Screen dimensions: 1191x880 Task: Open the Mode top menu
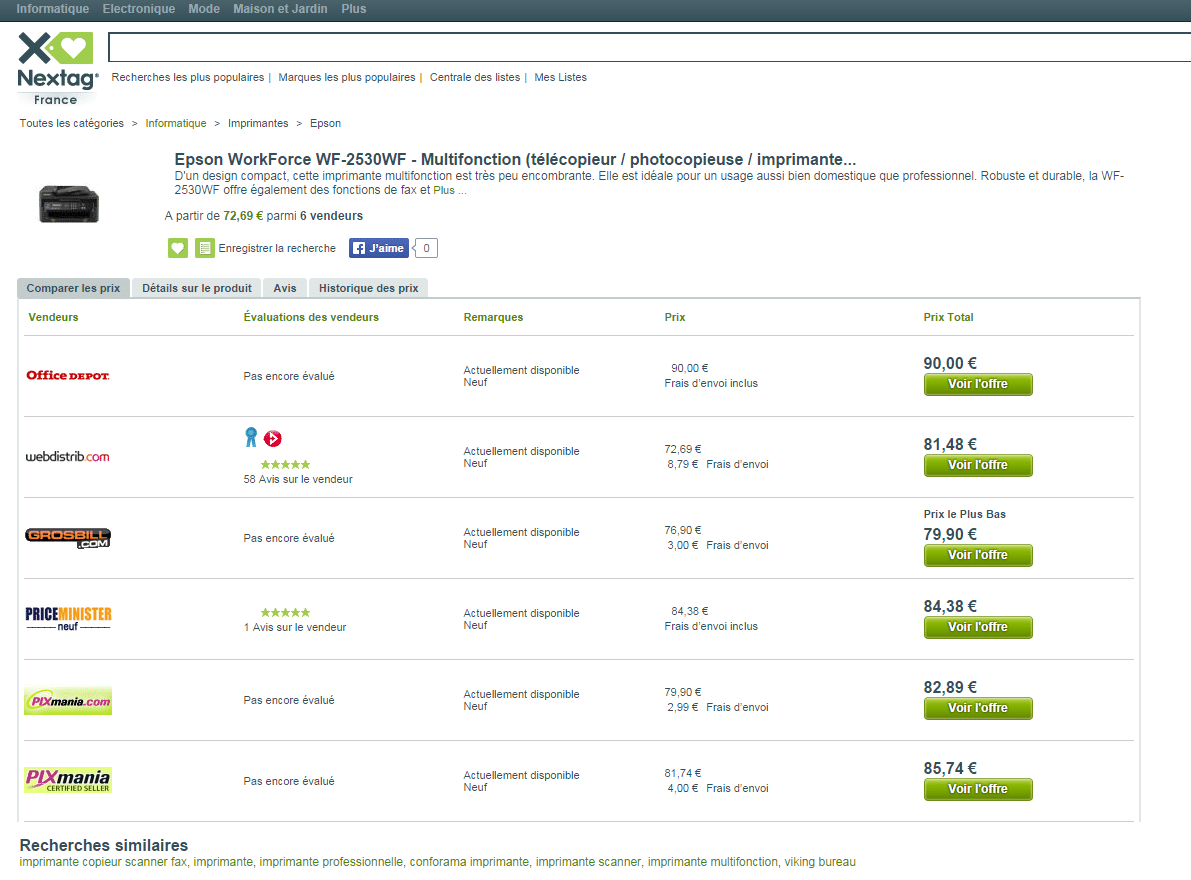click(204, 9)
